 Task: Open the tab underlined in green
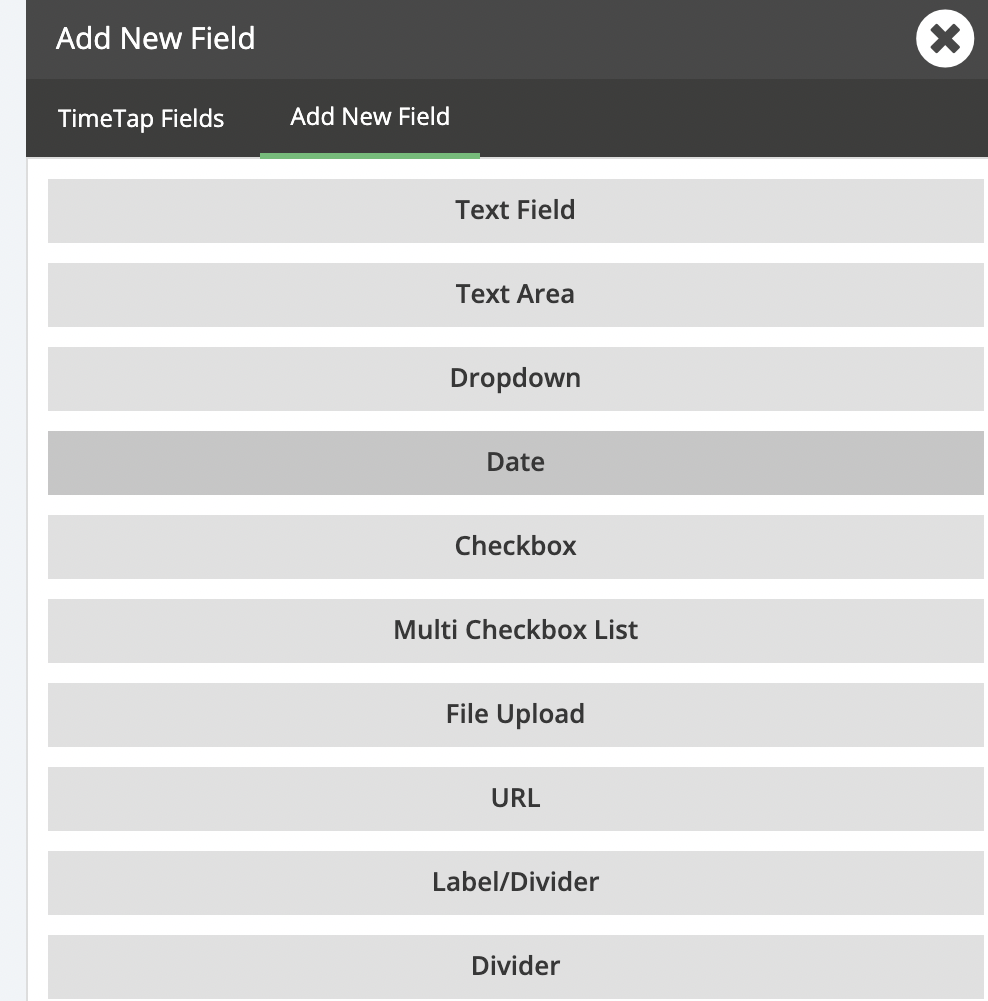point(370,117)
